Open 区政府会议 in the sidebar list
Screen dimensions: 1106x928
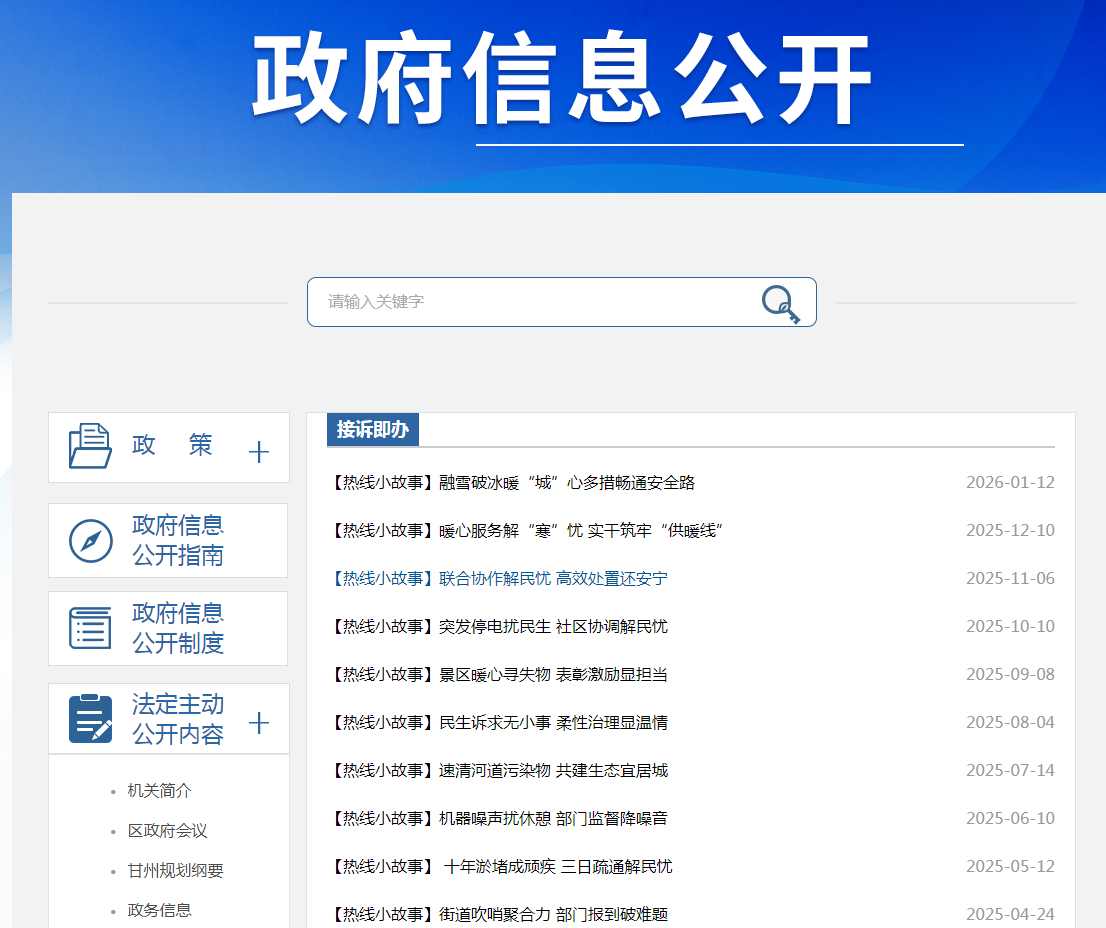167,831
